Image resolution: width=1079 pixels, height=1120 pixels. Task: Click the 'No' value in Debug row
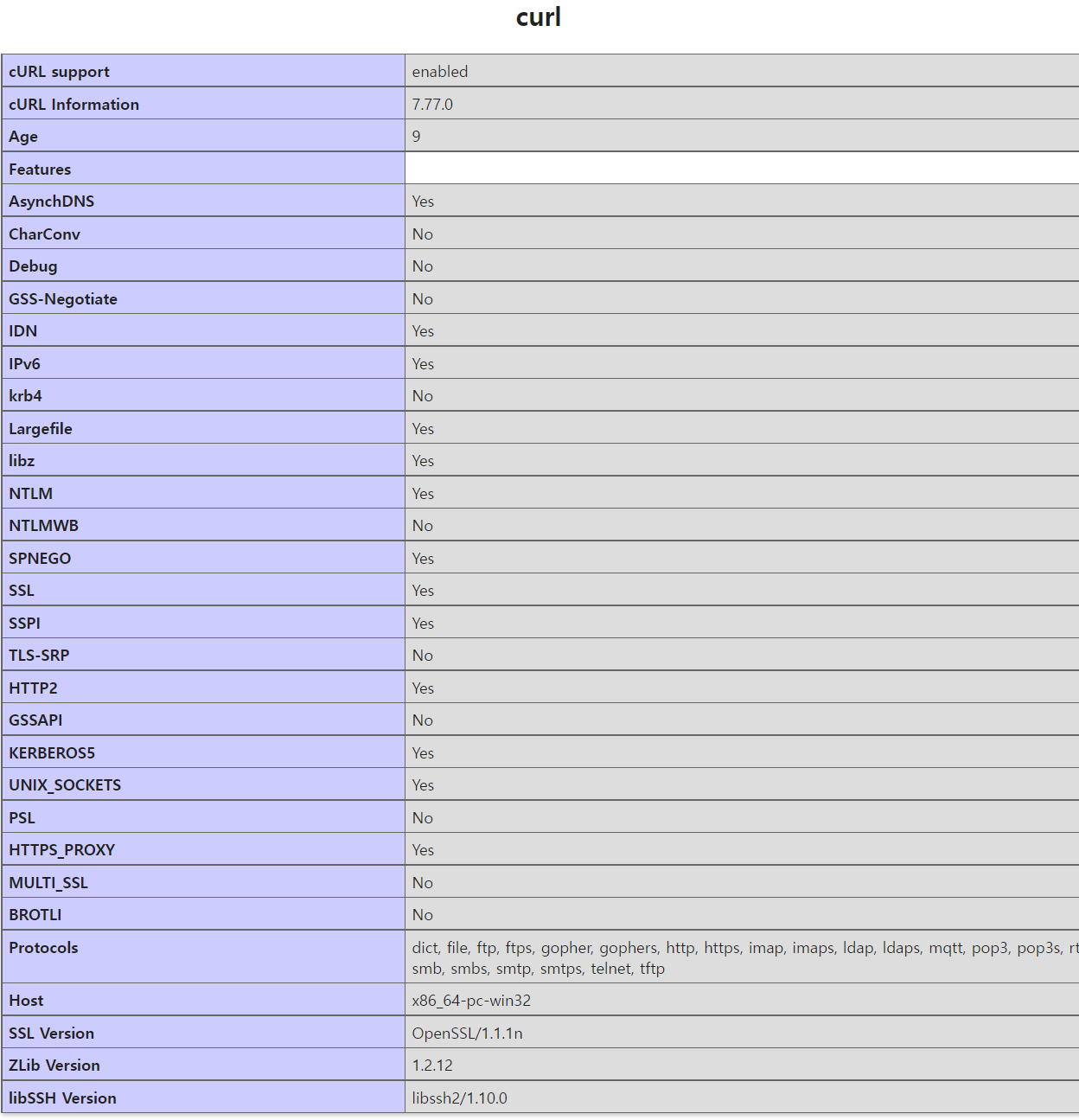(423, 266)
